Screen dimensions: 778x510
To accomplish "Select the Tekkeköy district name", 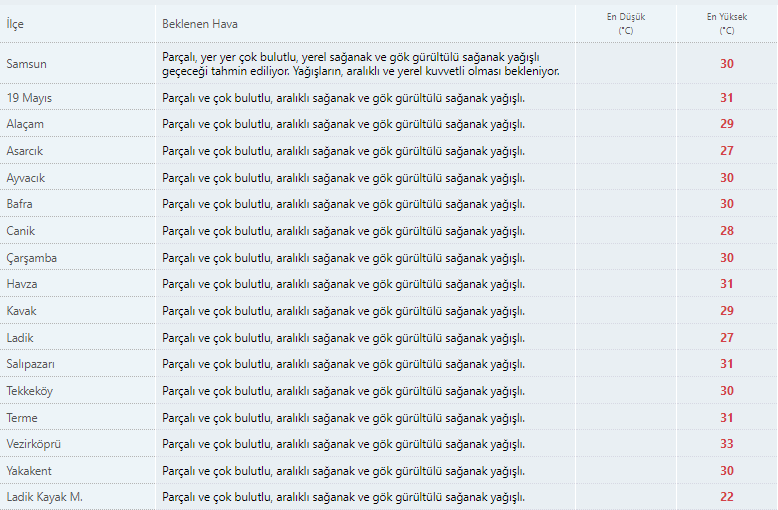I will click(29, 391).
